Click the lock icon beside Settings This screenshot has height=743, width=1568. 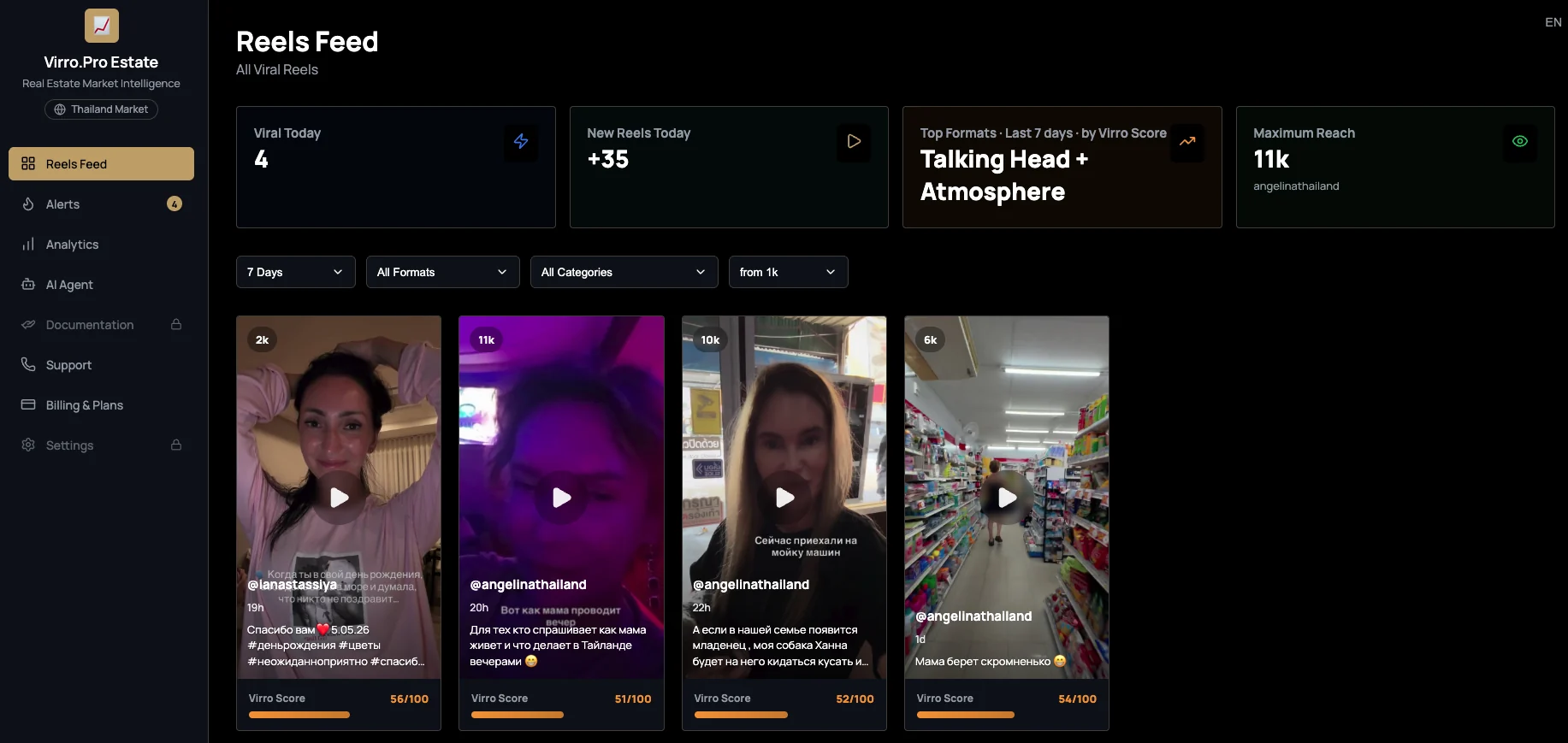click(x=176, y=445)
